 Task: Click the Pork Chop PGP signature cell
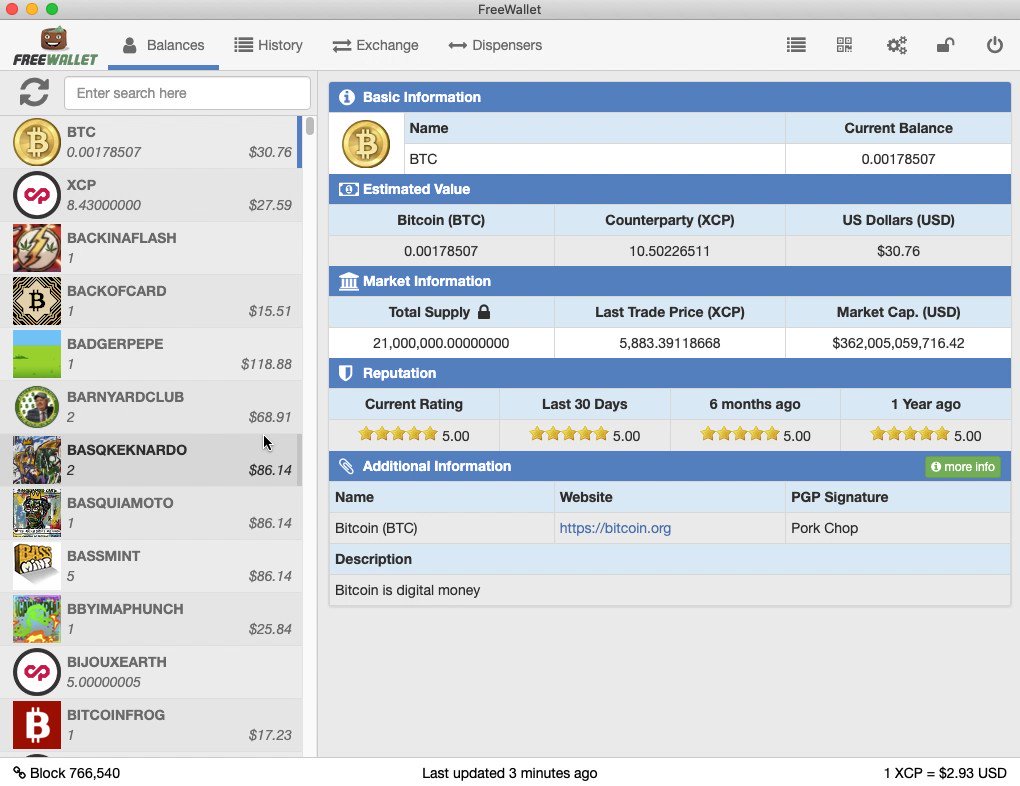point(898,528)
